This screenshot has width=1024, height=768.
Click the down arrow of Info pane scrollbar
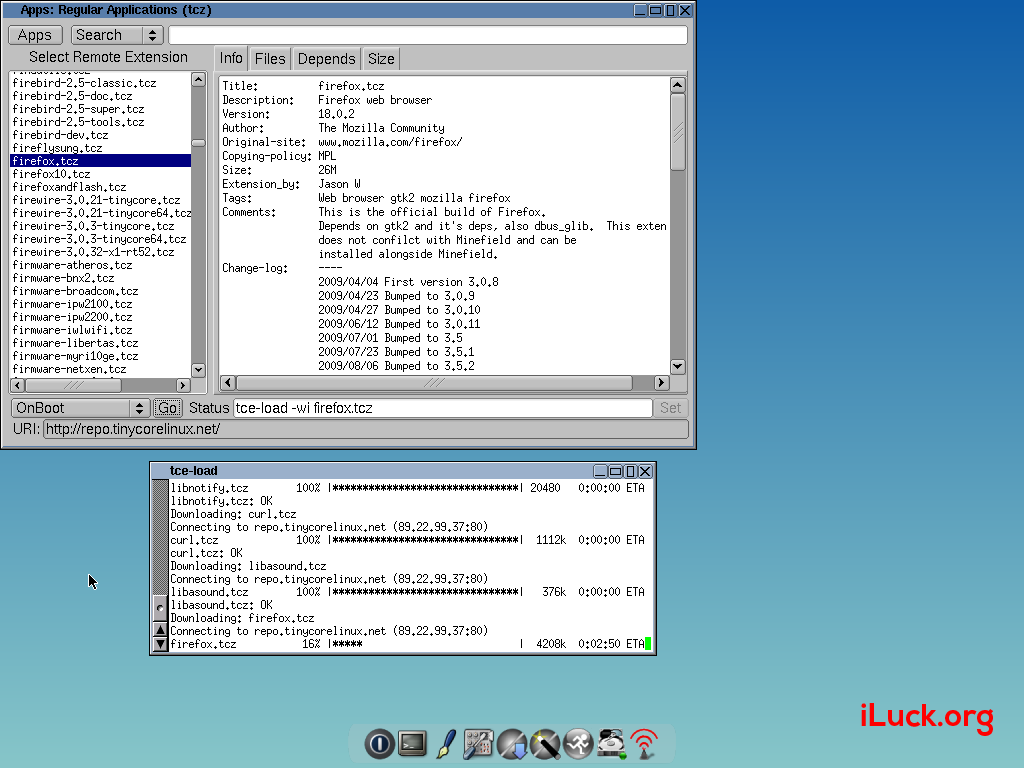click(x=678, y=366)
